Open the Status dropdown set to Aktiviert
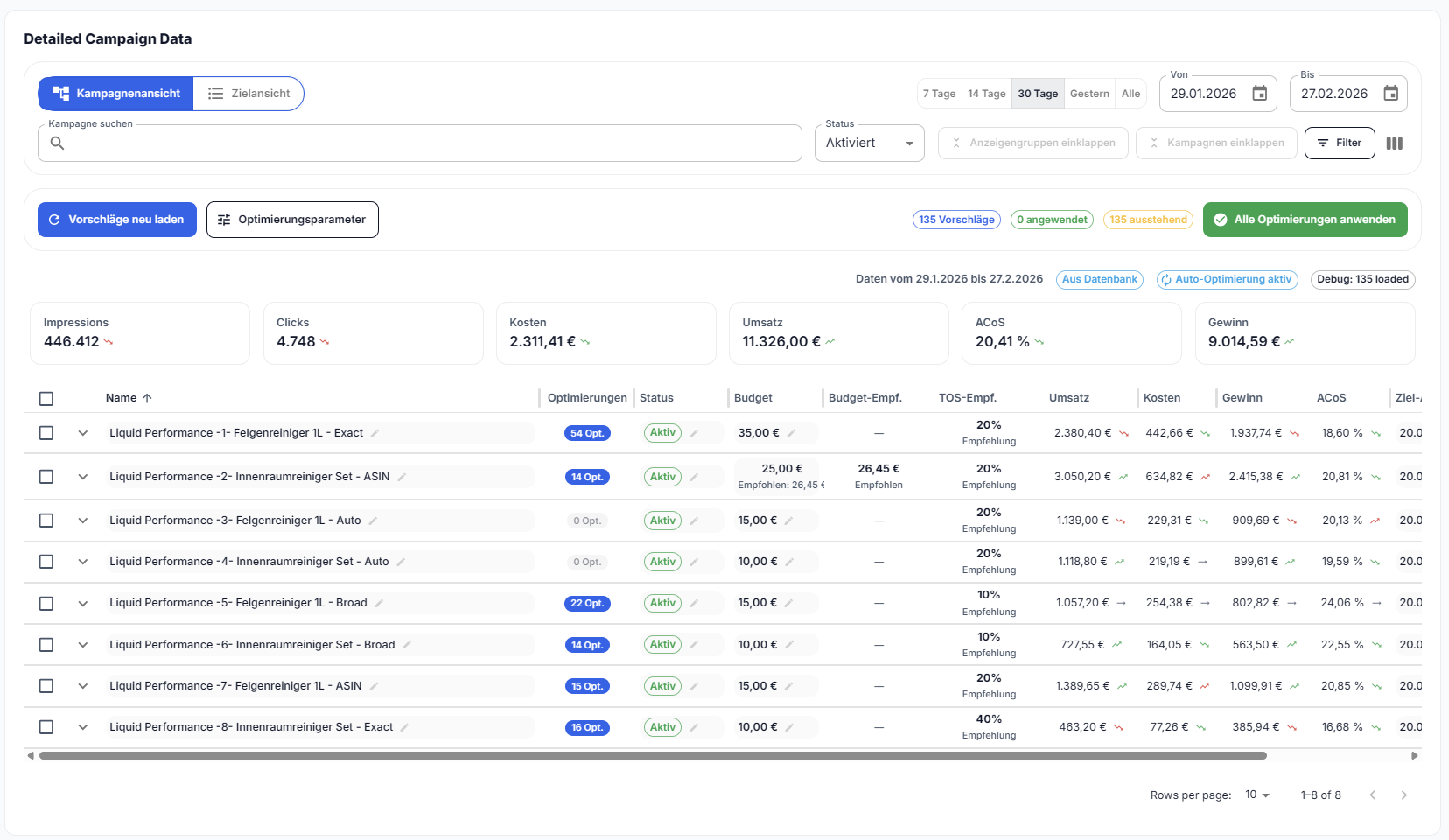This screenshot has height=840, width=1449. 869,143
